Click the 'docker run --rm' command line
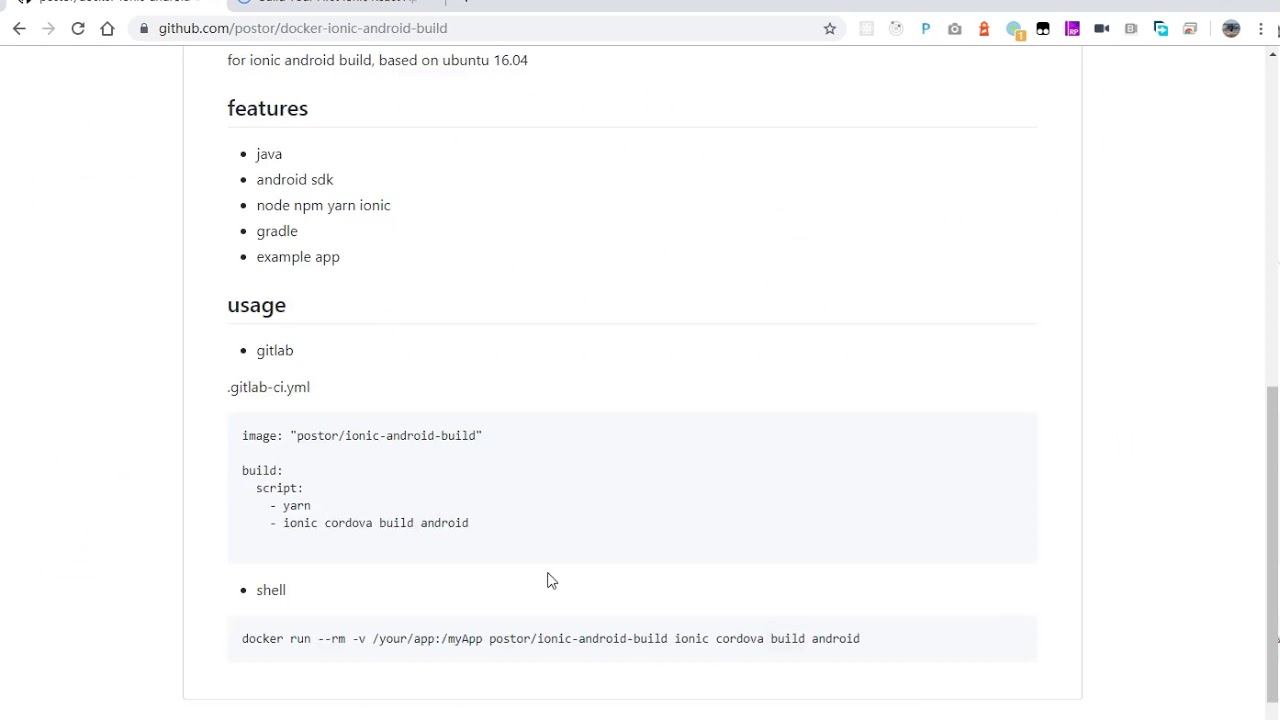Screen dimensions: 1280x720 pos(551,639)
